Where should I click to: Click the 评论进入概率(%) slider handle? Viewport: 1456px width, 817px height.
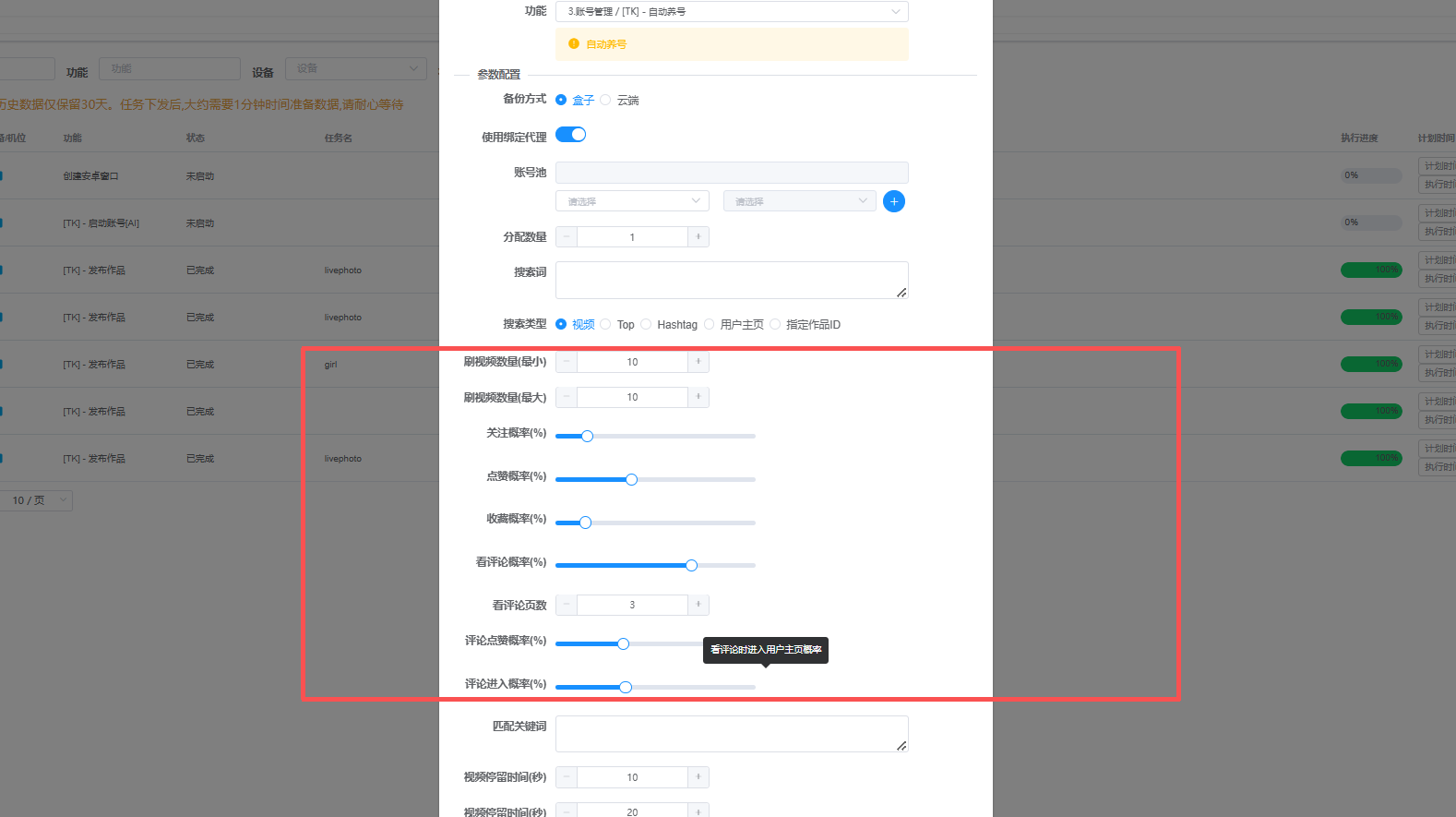(626, 687)
